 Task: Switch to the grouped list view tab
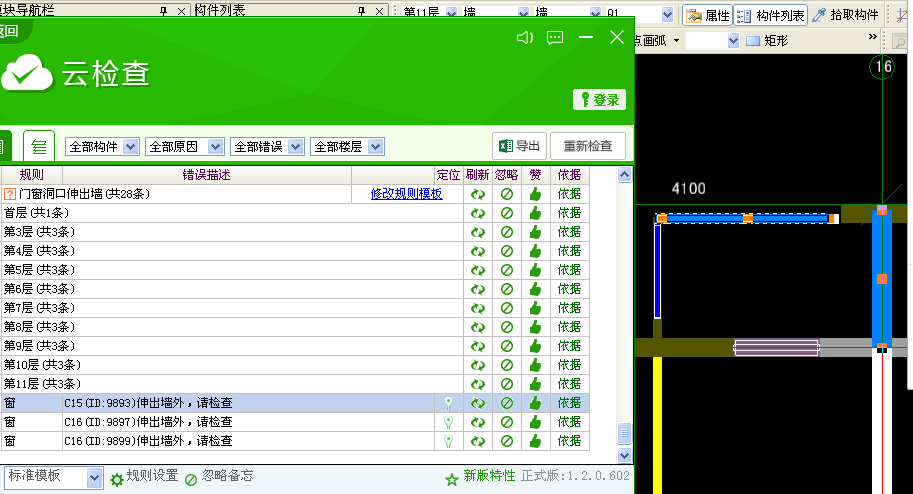tap(39, 146)
